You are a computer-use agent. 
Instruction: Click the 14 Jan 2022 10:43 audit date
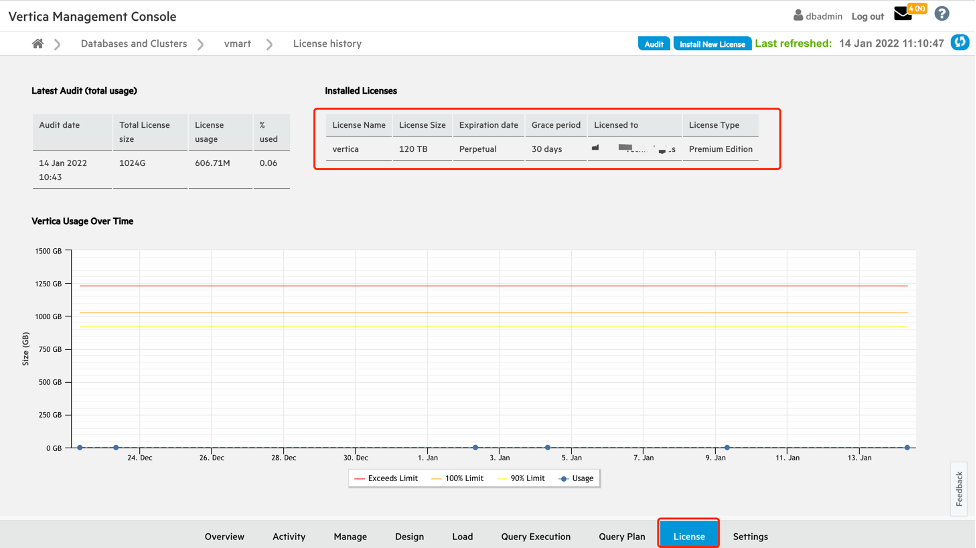pos(72,170)
